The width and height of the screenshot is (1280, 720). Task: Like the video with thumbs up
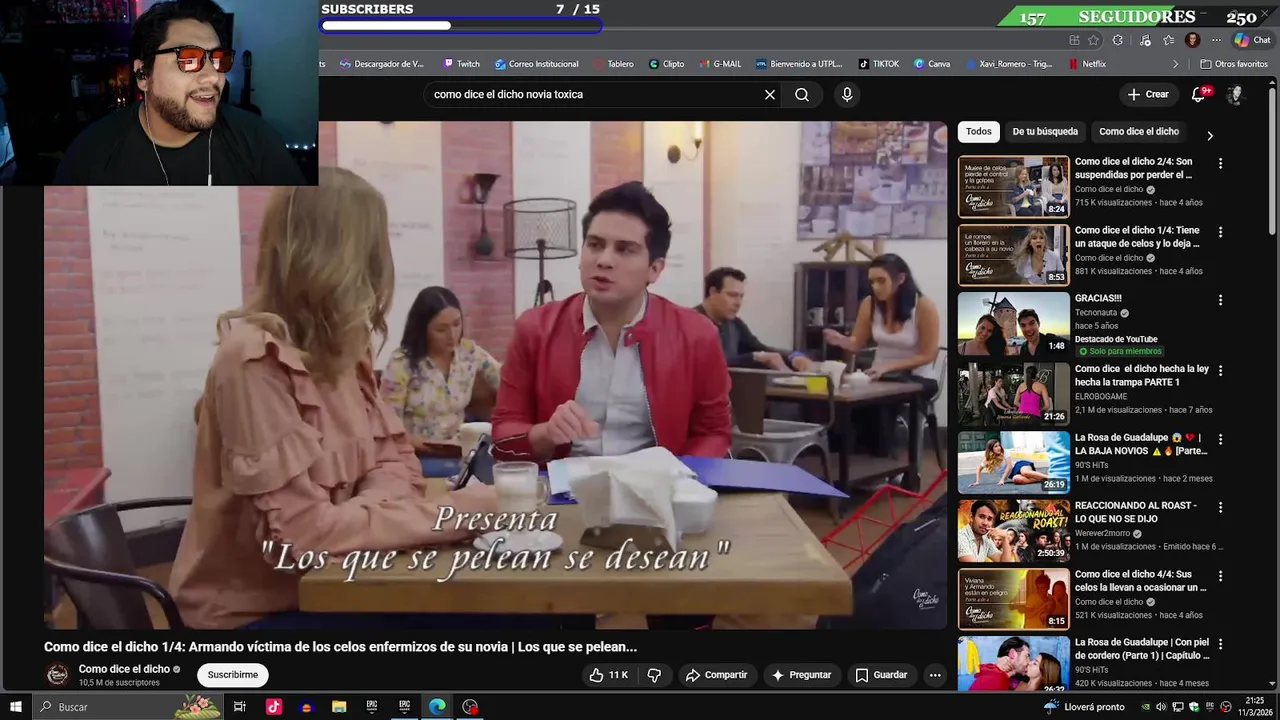(607, 675)
